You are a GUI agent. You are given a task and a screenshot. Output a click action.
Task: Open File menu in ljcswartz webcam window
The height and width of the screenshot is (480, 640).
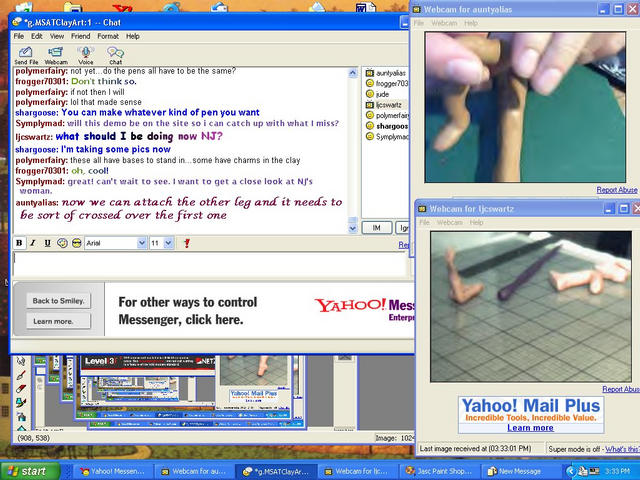(424, 222)
